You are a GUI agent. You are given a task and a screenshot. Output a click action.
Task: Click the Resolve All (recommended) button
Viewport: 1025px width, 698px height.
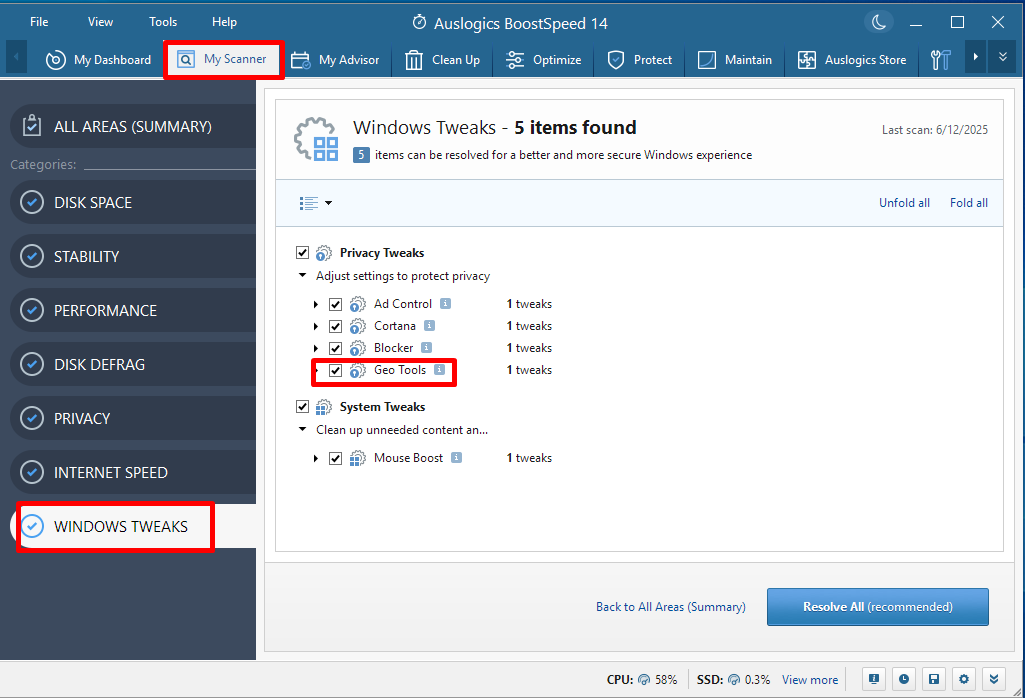(877, 607)
